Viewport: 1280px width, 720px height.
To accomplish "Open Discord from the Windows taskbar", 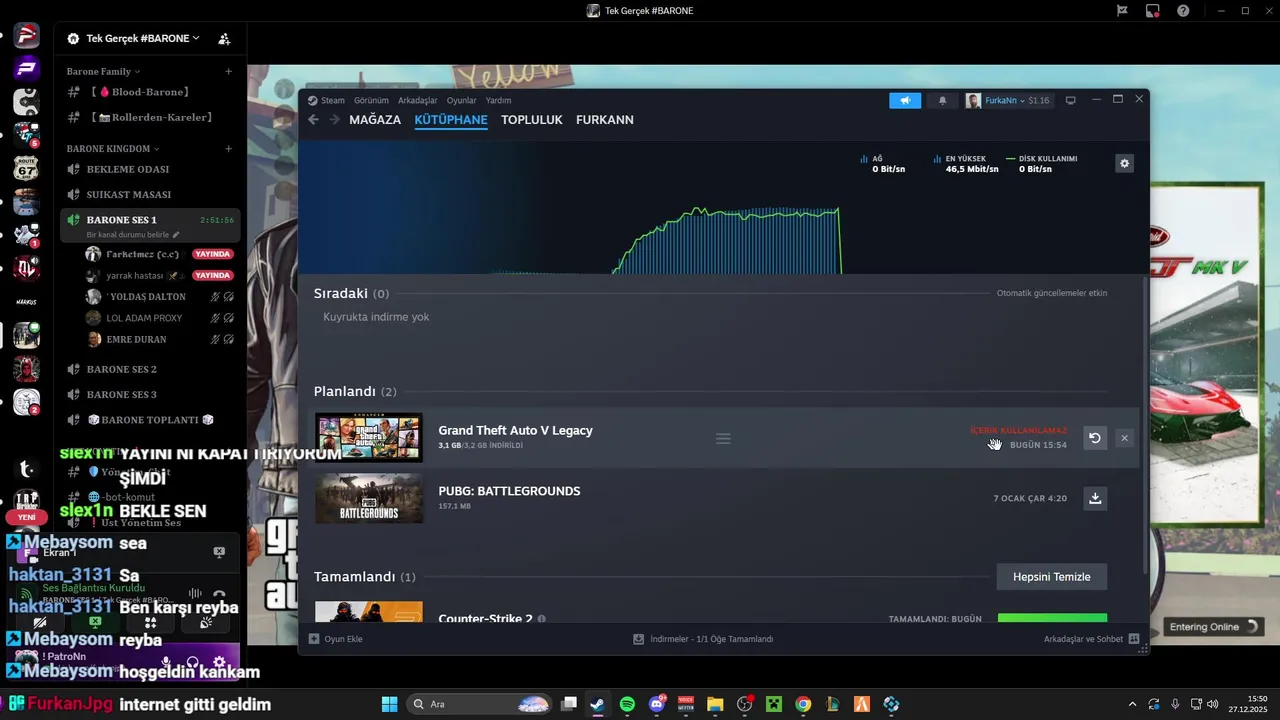I will click(x=657, y=704).
